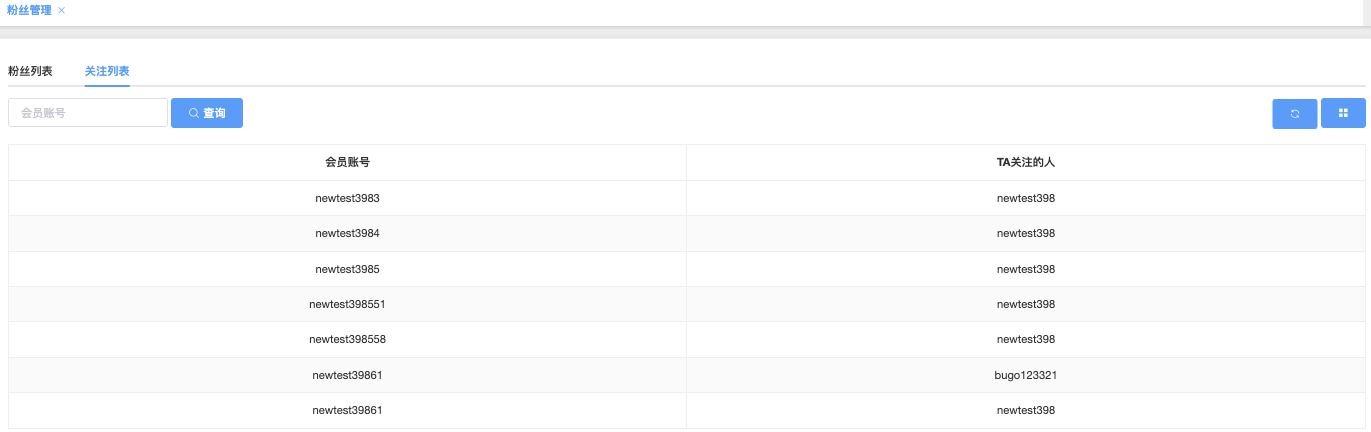Click the 会员账号 column header

click(347, 162)
